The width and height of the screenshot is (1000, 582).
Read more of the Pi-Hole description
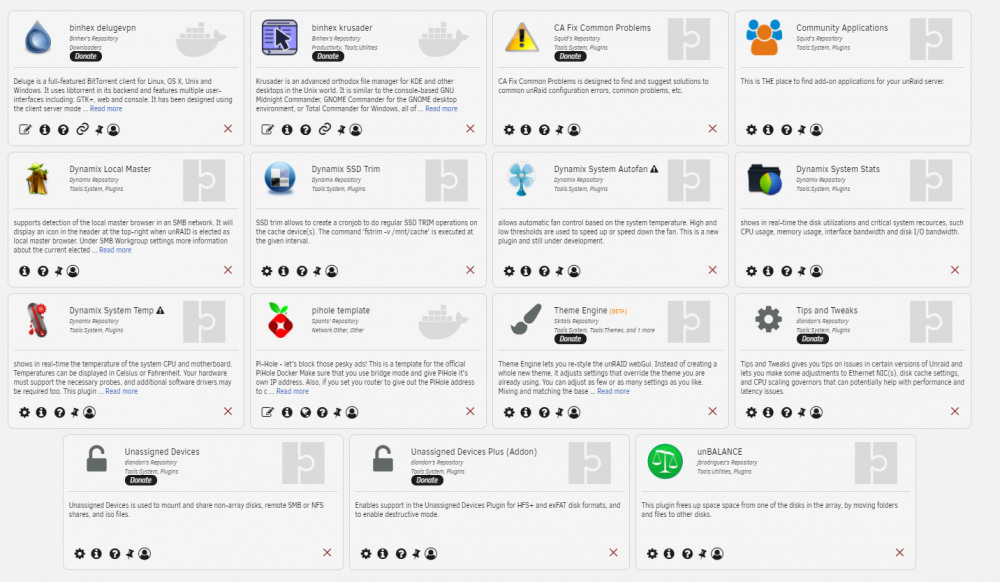(292, 391)
